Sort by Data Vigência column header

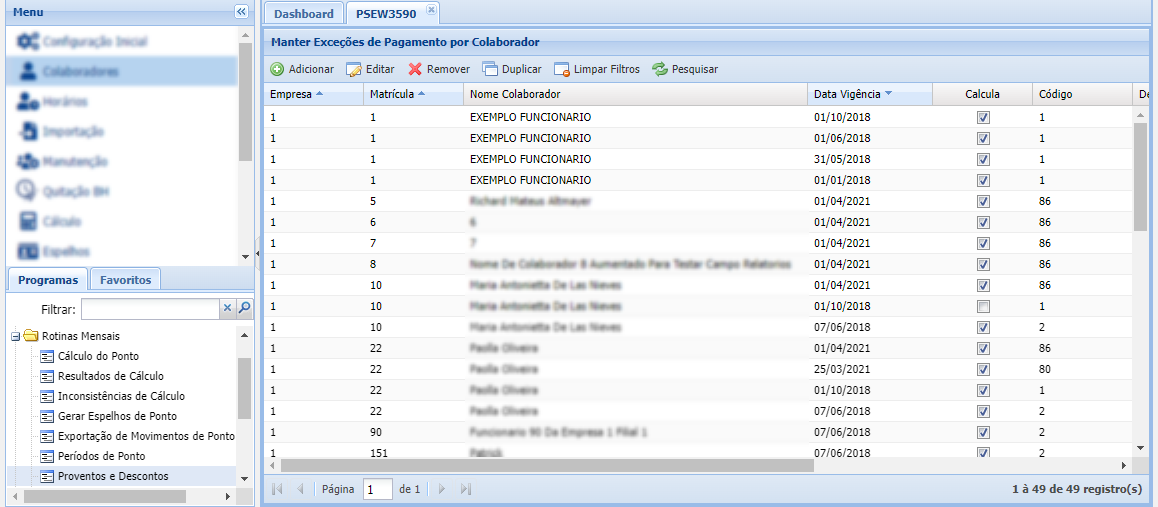coord(847,94)
